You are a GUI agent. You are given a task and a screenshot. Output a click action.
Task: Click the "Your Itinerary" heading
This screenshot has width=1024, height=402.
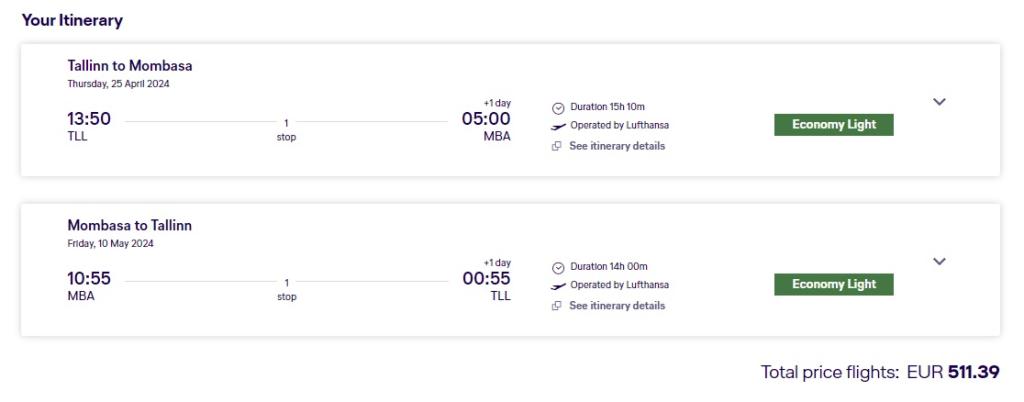click(72, 20)
